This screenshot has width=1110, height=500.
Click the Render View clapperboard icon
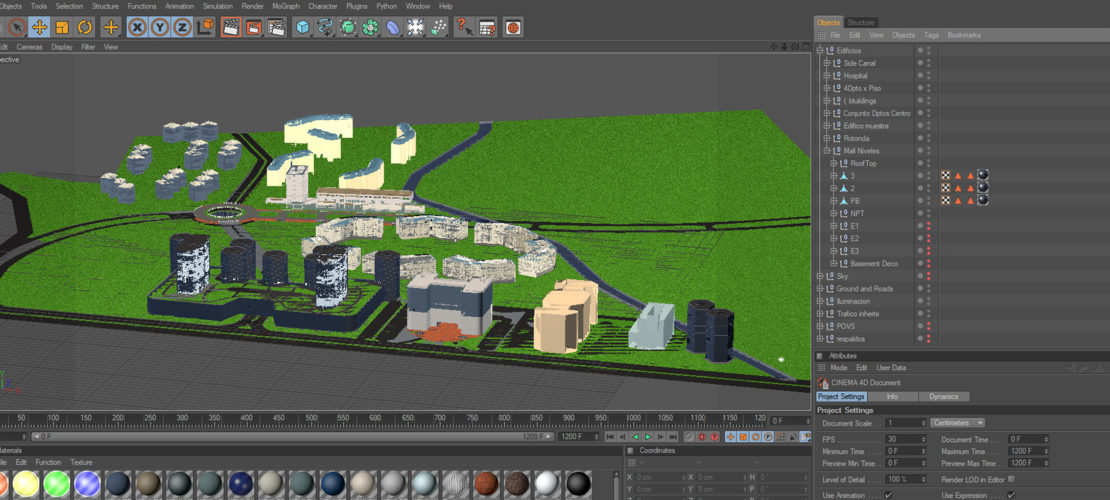point(231,27)
